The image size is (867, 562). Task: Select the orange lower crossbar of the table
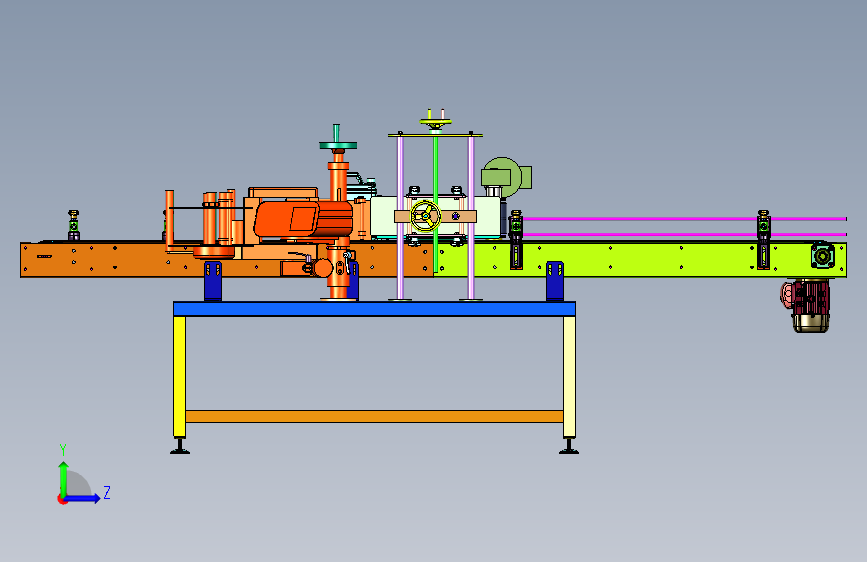click(374, 417)
